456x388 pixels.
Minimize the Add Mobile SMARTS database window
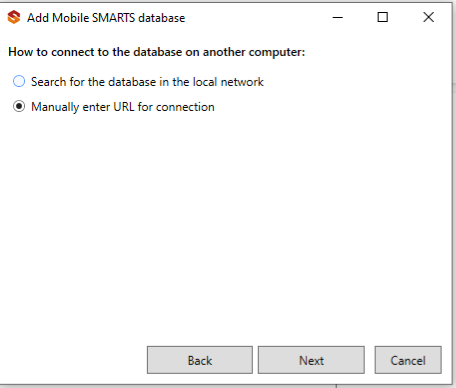tap(338, 17)
